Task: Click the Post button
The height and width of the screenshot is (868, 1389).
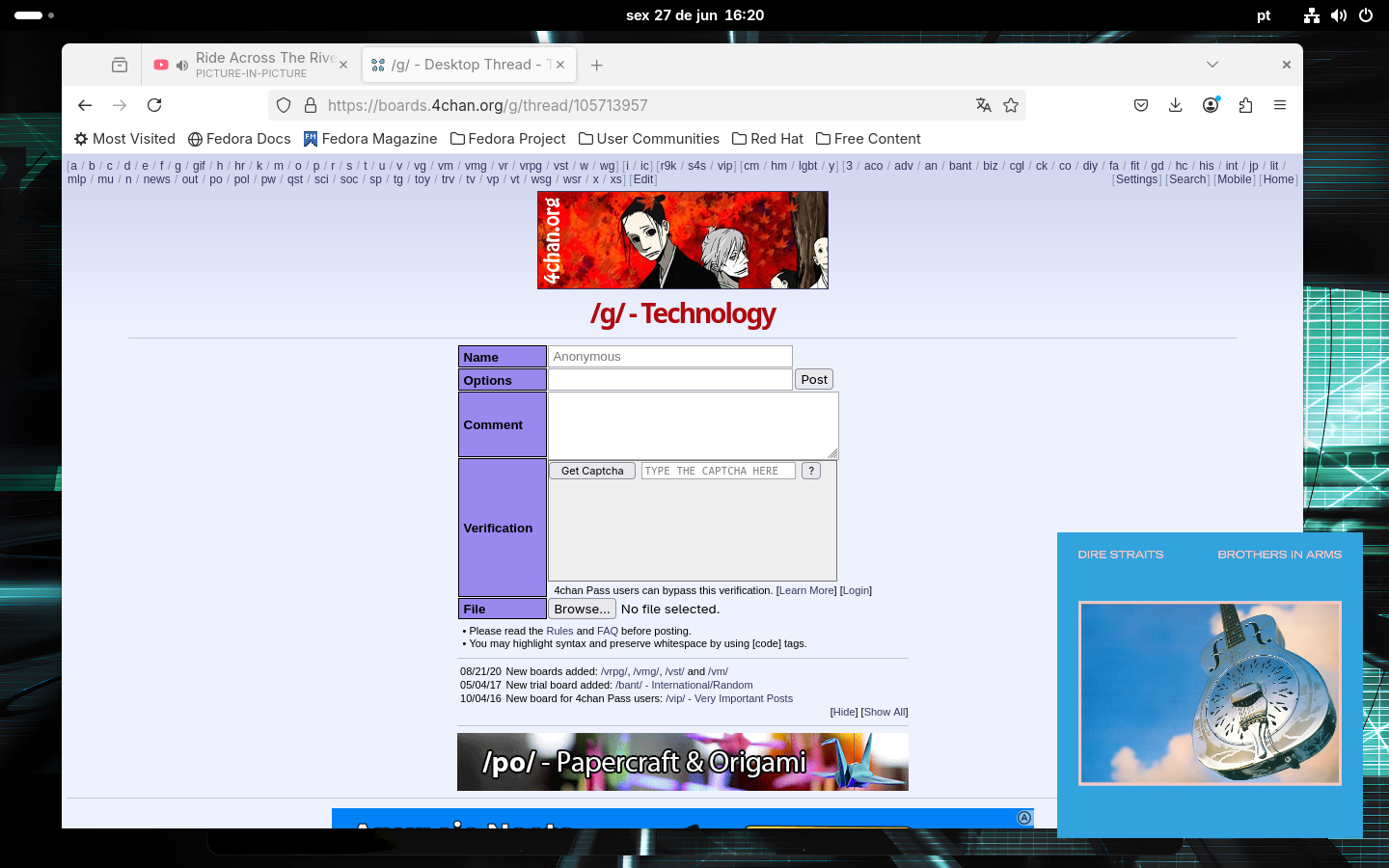Action: (814, 380)
